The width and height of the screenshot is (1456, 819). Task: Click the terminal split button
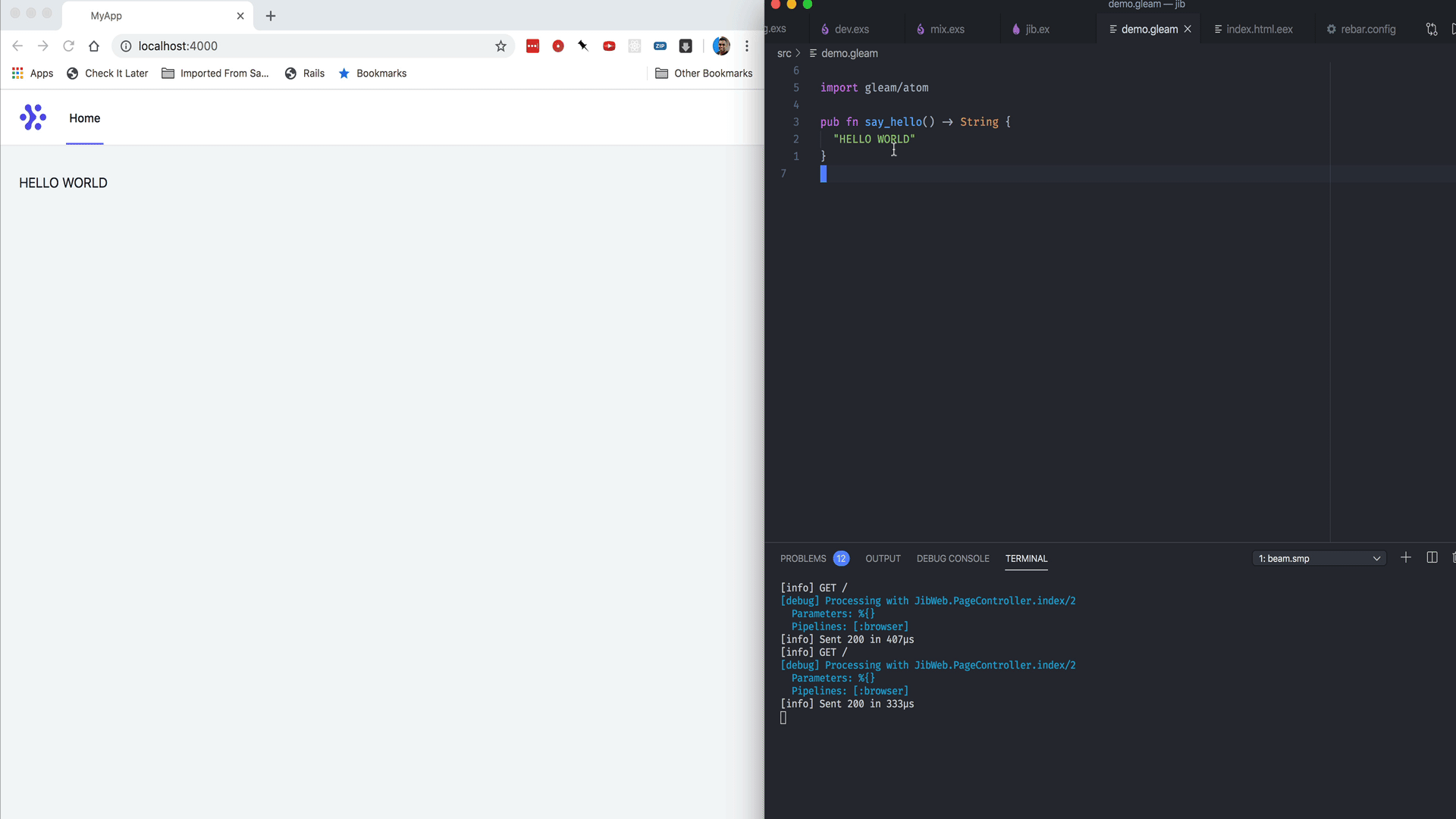1432,558
